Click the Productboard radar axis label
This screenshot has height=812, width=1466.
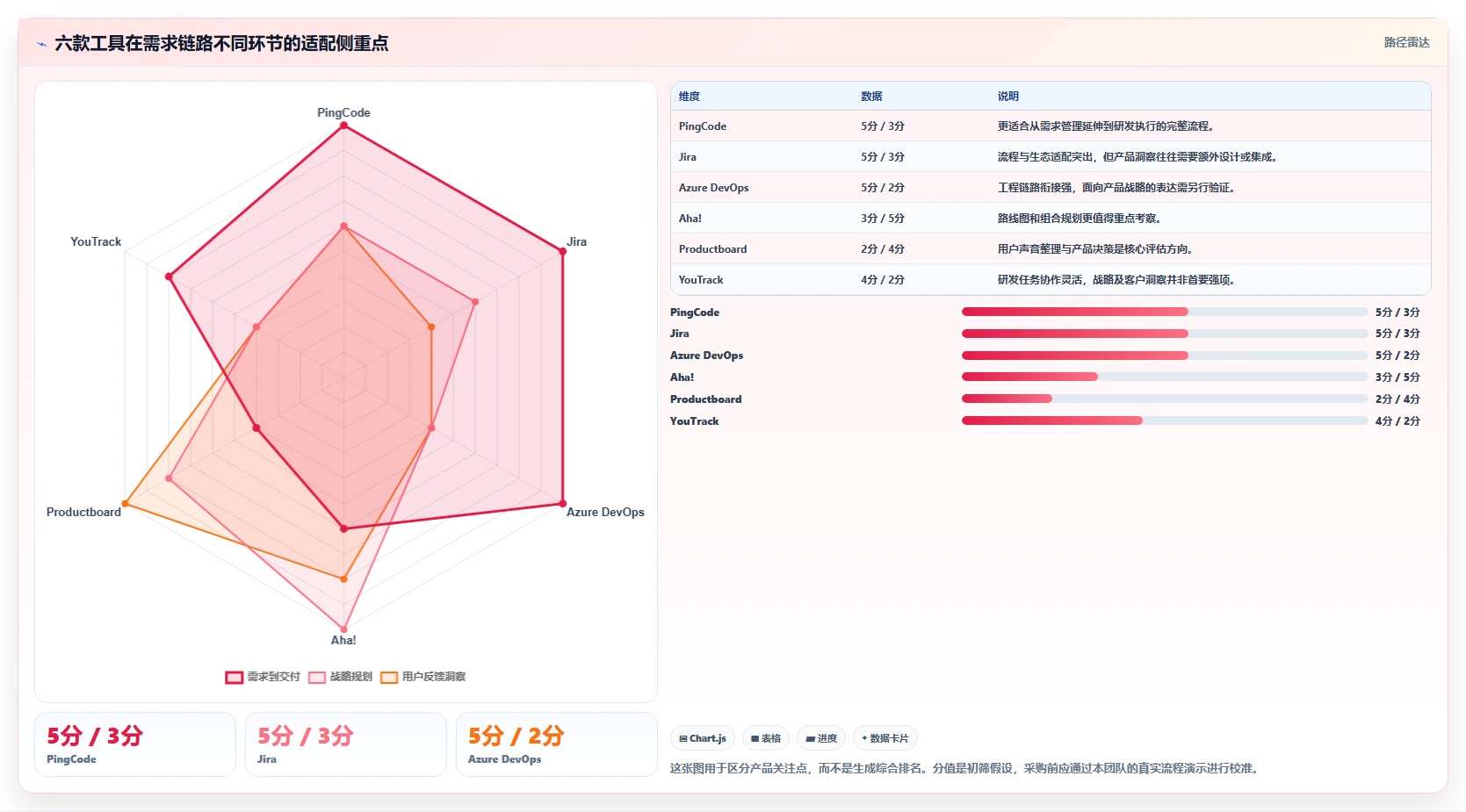coord(83,512)
